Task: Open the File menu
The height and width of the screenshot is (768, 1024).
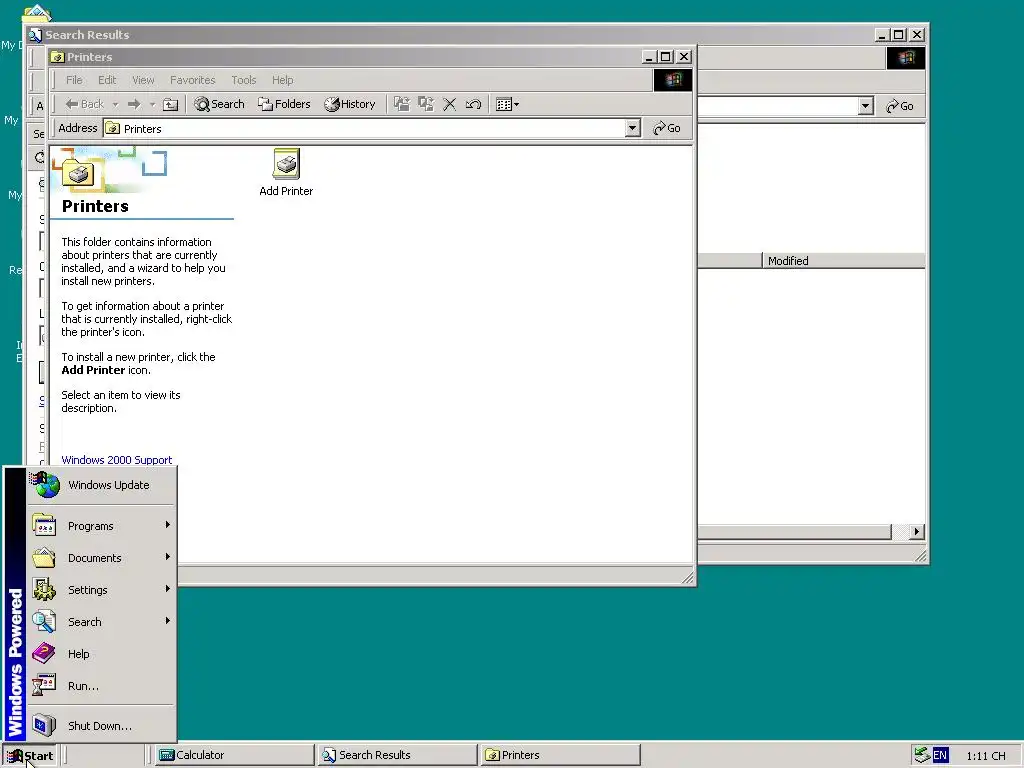Action: click(x=74, y=80)
